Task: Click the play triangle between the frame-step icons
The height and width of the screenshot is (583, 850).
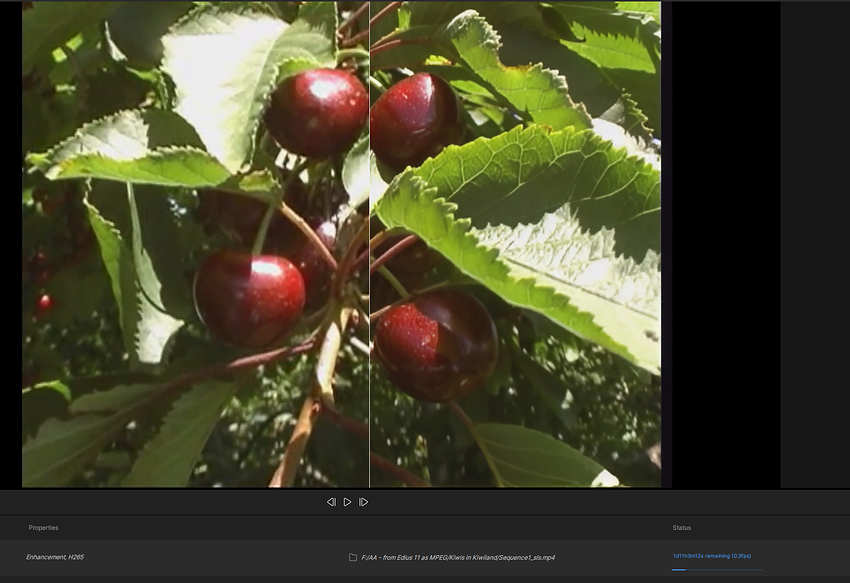Action: point(347,503)
